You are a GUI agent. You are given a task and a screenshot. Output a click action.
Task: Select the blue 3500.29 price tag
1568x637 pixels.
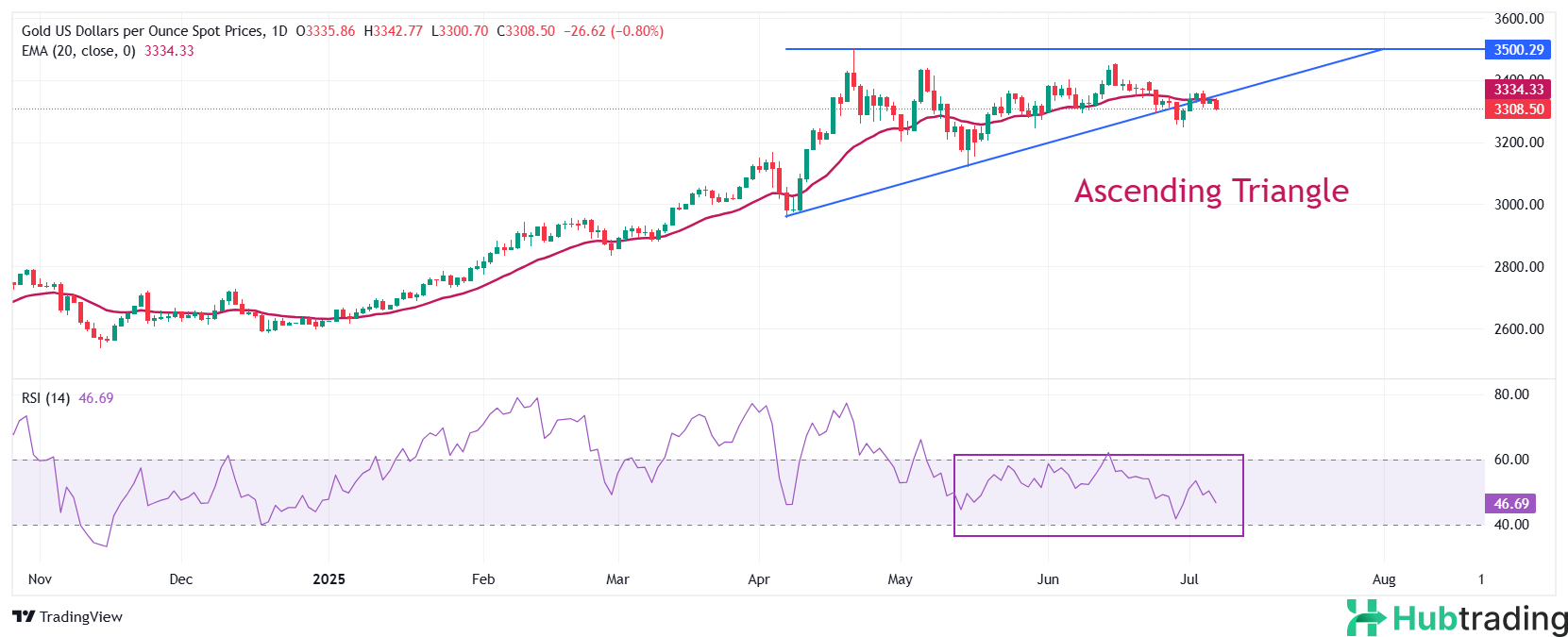[x=1518, y=50]
